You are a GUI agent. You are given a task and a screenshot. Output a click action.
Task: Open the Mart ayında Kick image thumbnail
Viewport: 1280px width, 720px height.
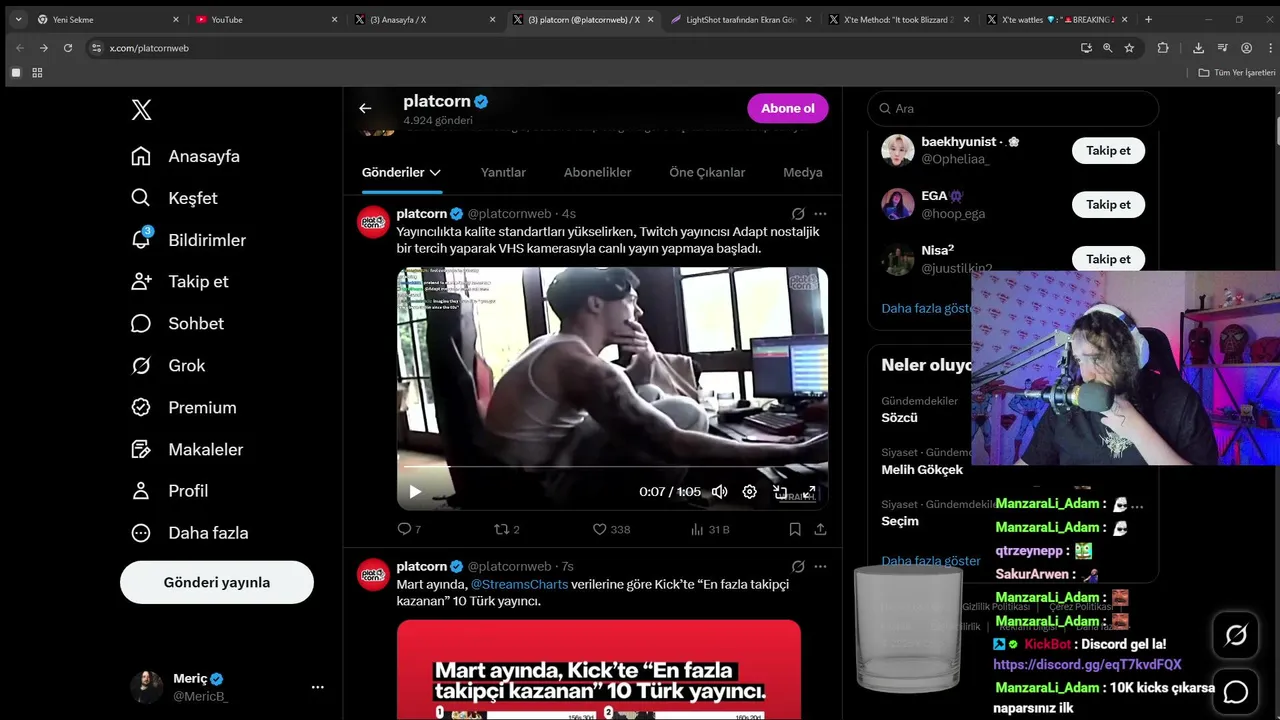tap(599, 669)
